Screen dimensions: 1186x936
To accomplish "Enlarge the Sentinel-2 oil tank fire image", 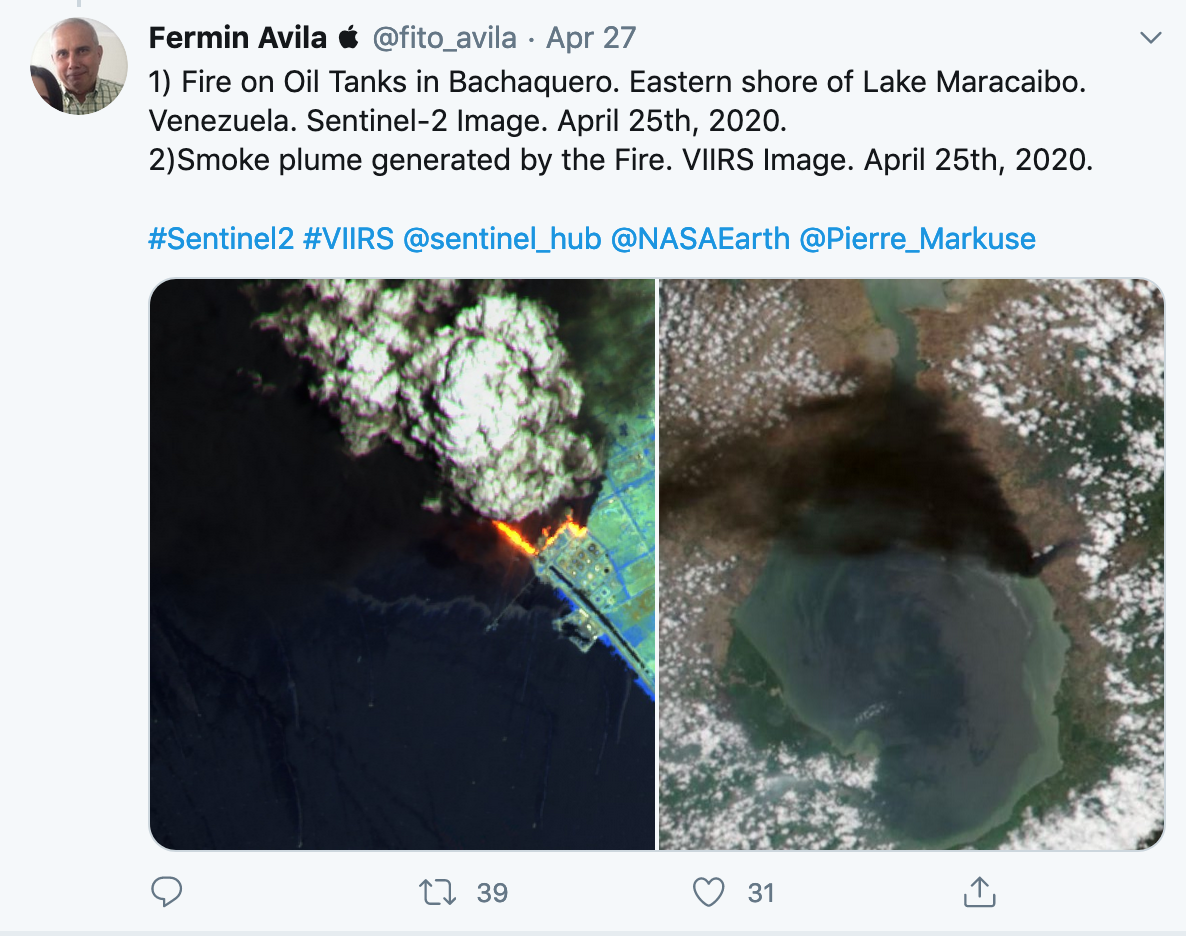I will point(402,564).
